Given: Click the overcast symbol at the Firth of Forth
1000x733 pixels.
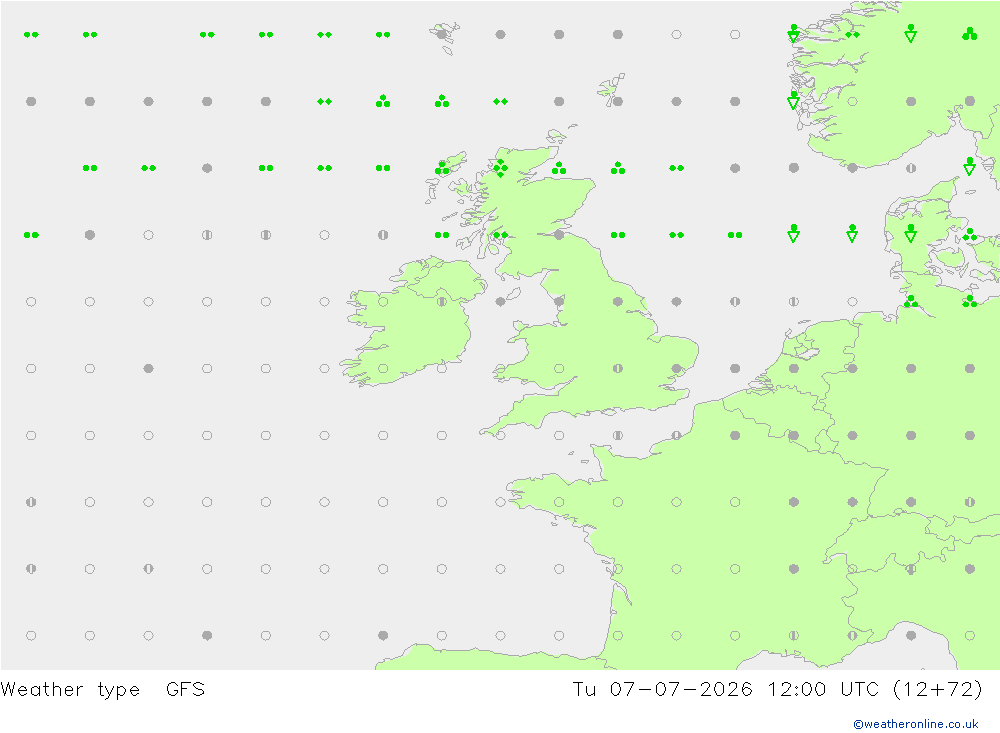Looking at the screenshot, I should 559,235.
